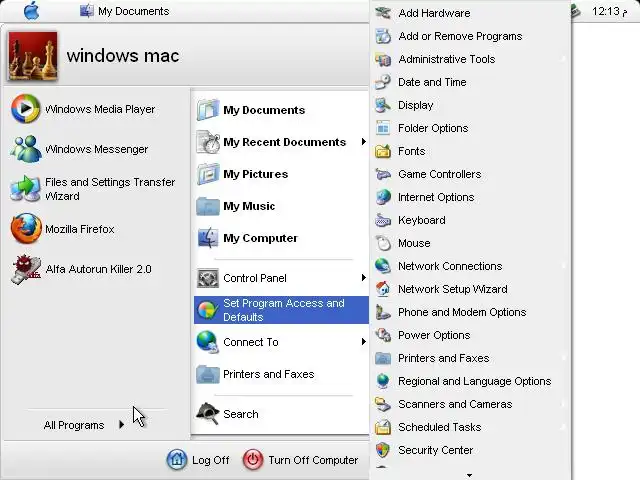640x480 pixels.
Task: Click the Mouse icon
Action: click(x=383, y=243)
